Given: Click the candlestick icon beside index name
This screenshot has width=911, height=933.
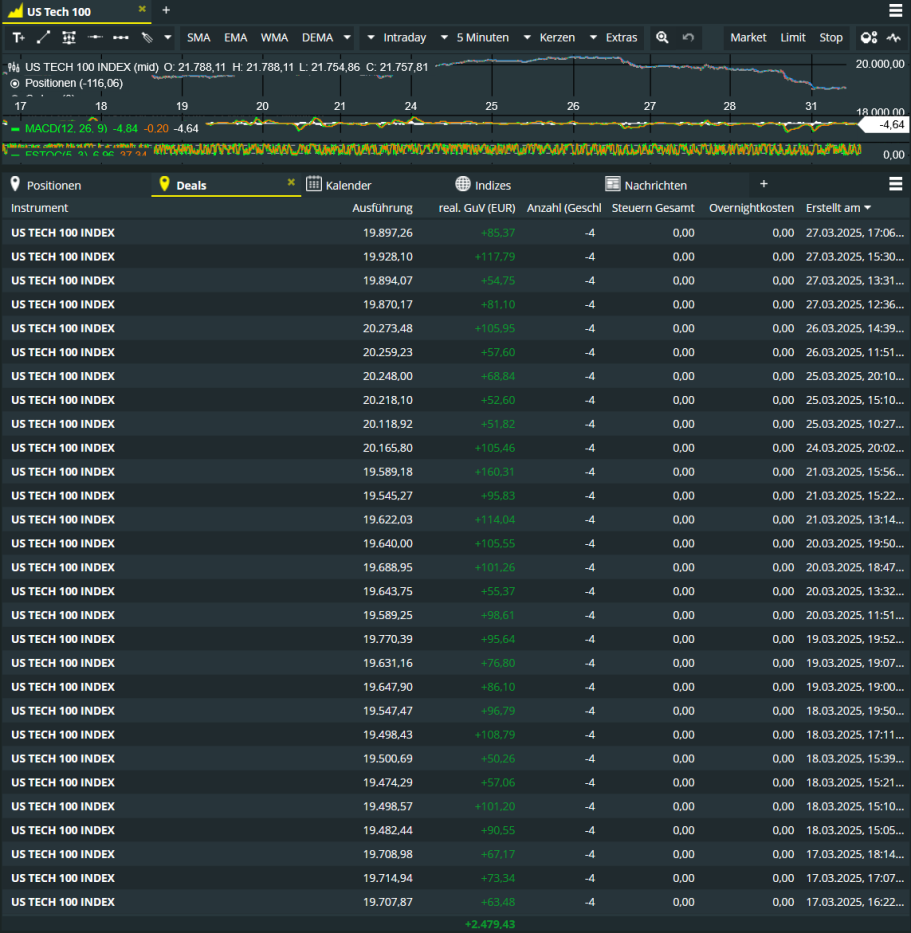Looking at the screenshot, I should tap(14, 67).
